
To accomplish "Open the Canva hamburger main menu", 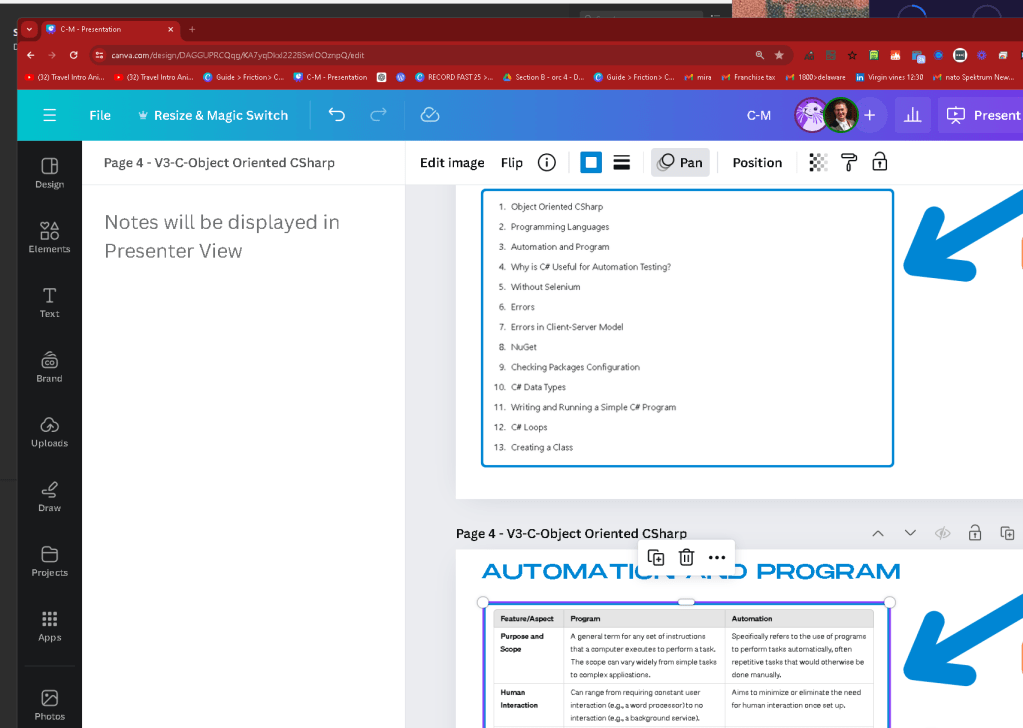I will [x=50, y=115].
